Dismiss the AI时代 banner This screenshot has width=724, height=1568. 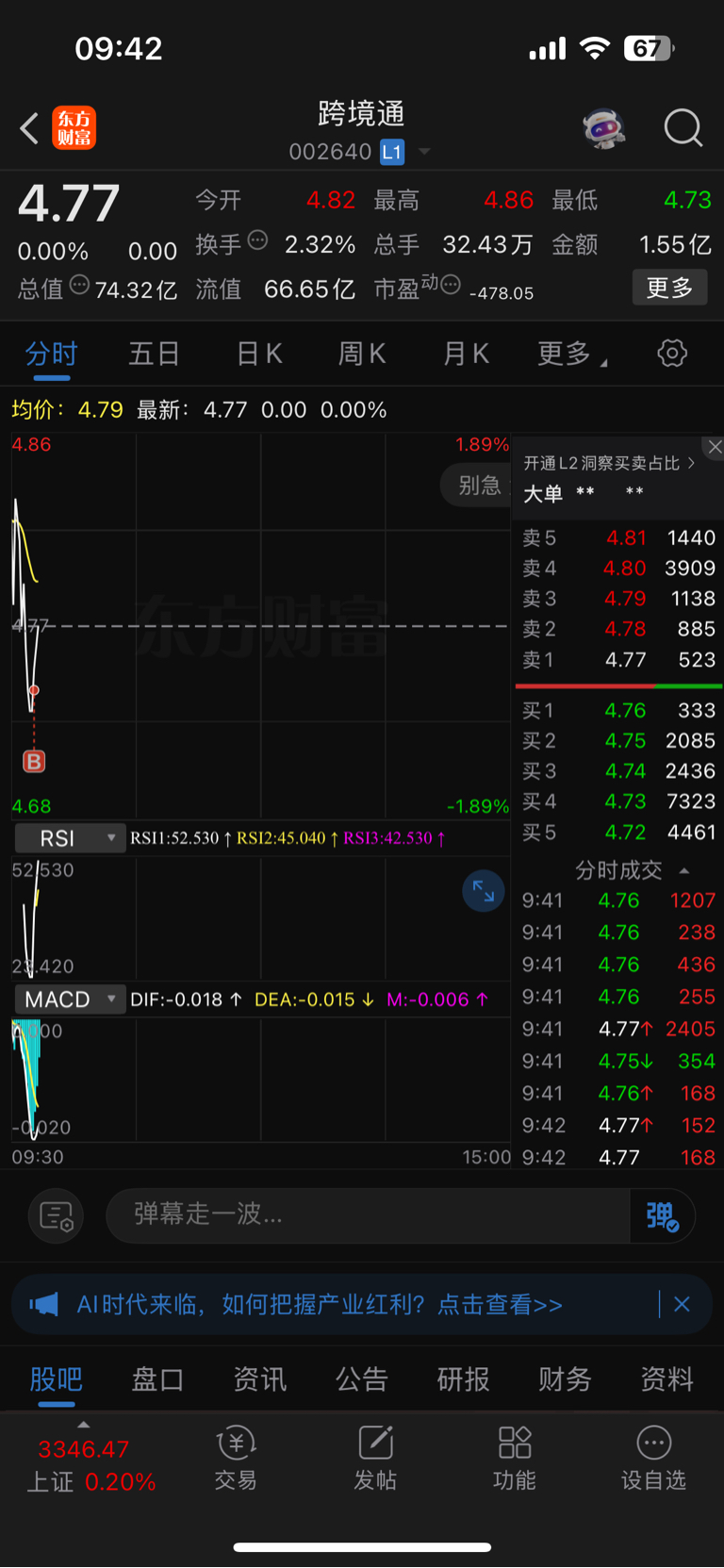682,1304
